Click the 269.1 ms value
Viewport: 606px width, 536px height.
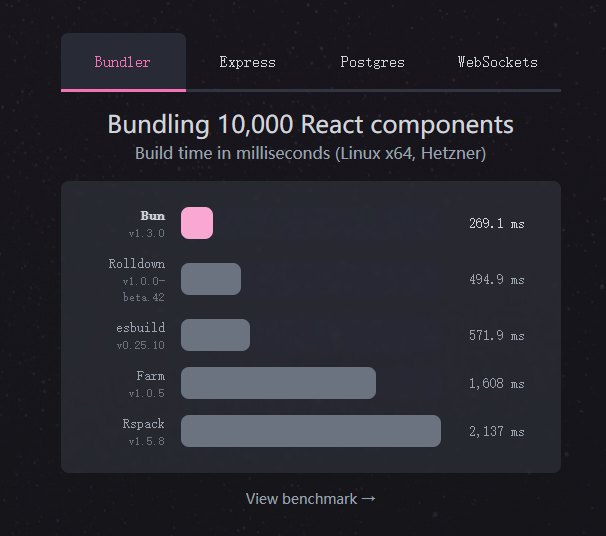pos(497,223)
